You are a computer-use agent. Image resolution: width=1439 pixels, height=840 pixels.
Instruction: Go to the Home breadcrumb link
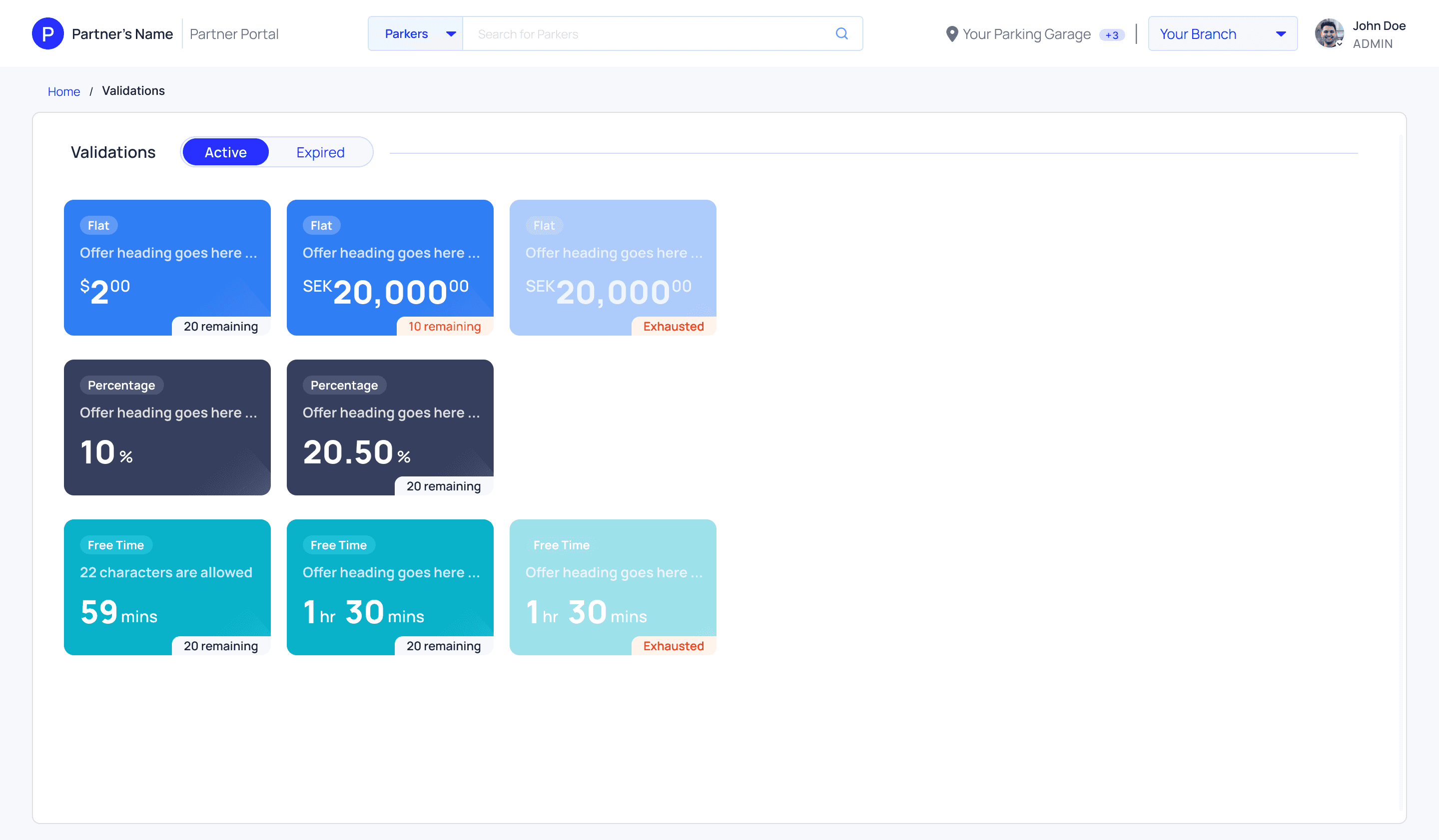point(63,91)
